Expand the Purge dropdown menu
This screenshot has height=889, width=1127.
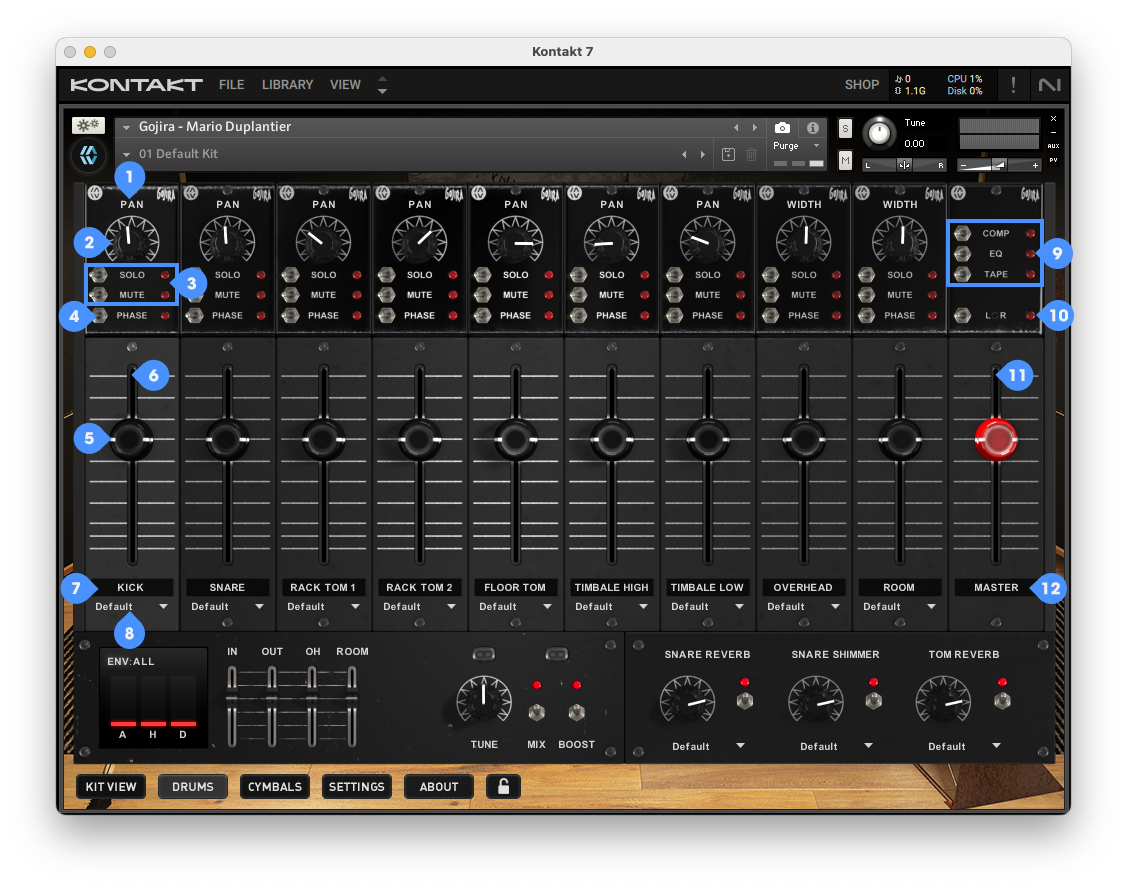(x=797, y=146)
